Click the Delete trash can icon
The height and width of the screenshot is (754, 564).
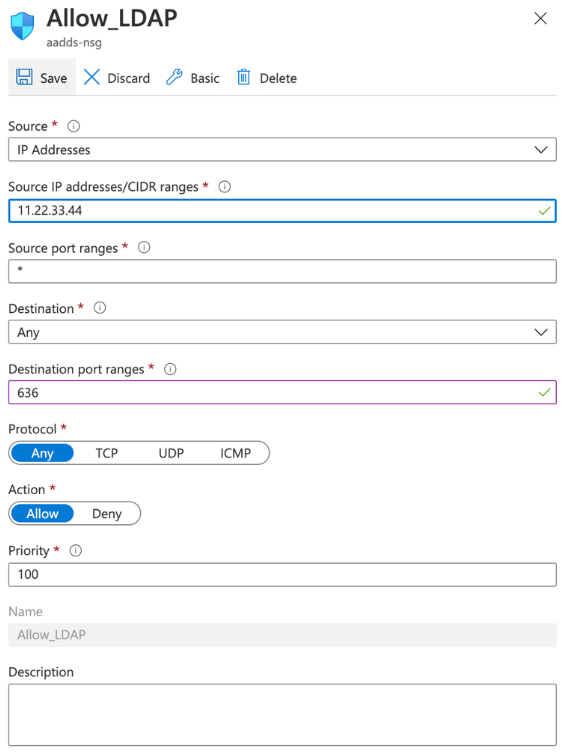click(x=244, y=77)
